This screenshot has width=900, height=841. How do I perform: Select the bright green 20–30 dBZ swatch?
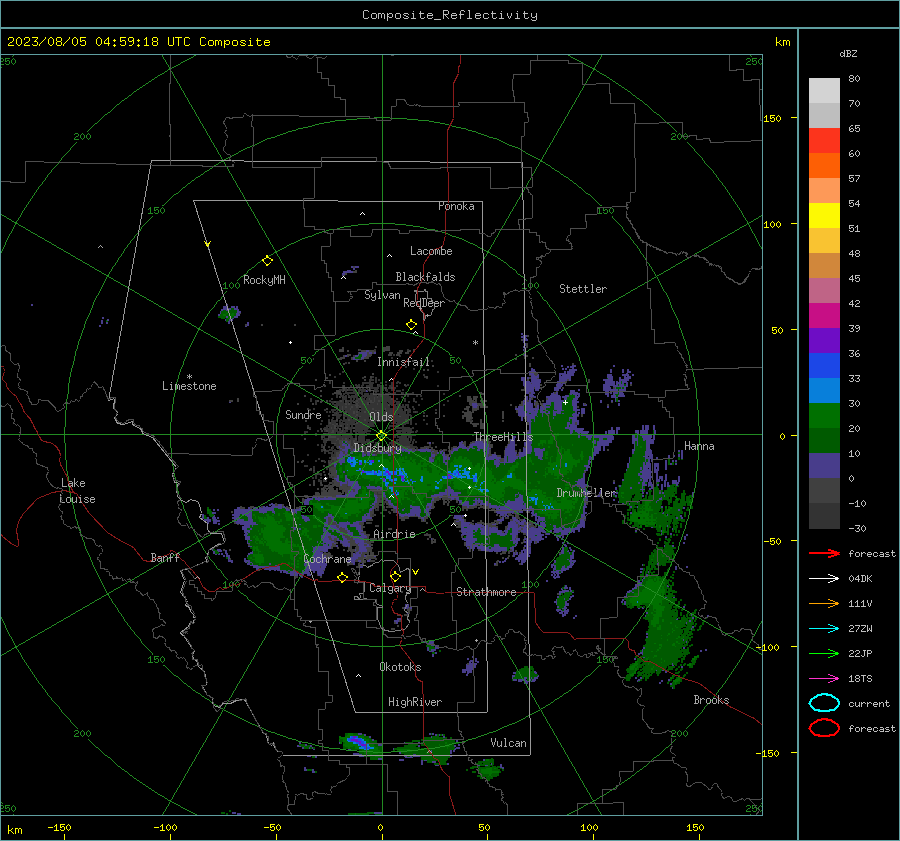pyautogui.click(x=824, y=416)
